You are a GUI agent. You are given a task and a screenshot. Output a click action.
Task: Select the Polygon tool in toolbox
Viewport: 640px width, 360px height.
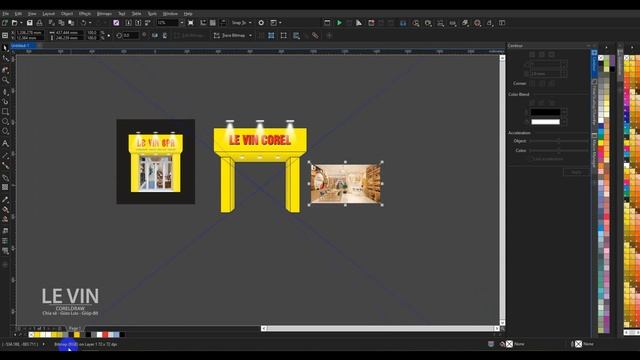(x=5, y=131)
